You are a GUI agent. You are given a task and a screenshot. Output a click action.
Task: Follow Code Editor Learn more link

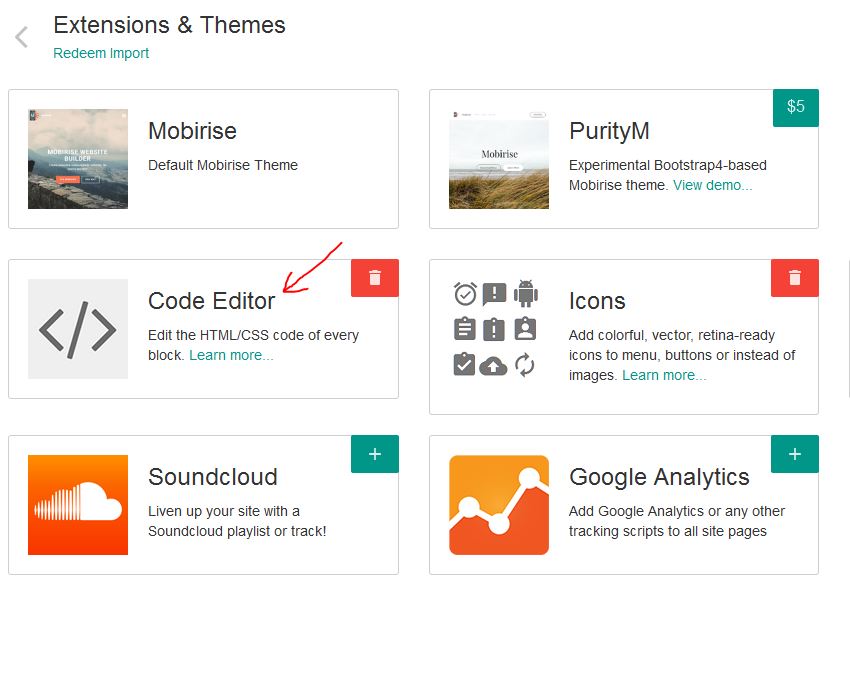tap(231, 355)
